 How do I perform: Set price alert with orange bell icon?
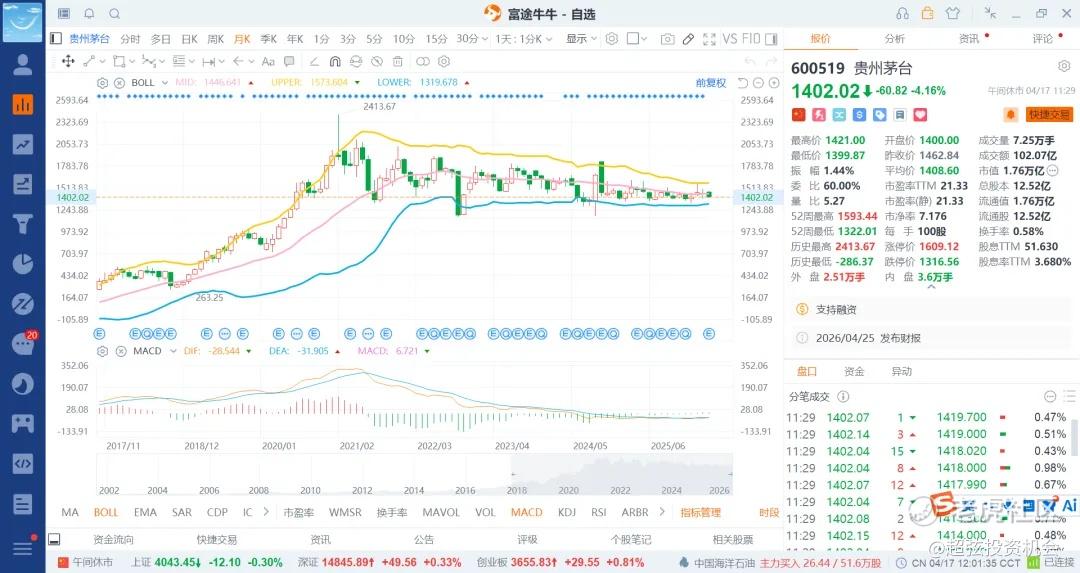click(1010, 114)
